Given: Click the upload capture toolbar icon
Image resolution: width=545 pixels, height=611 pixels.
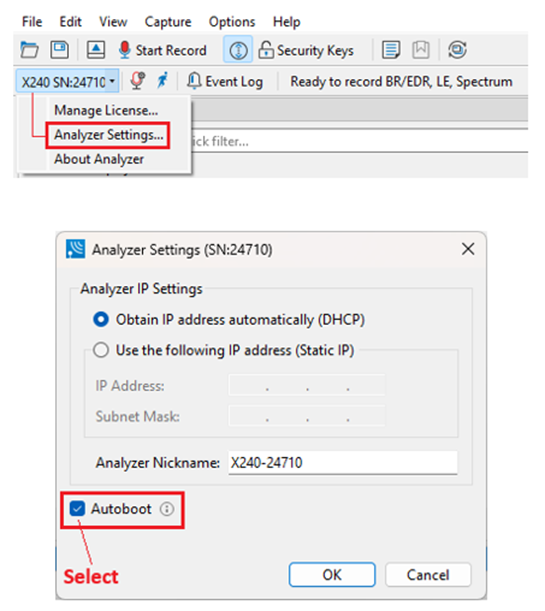Looking at the screenshot, I should (x=95, y=50).
